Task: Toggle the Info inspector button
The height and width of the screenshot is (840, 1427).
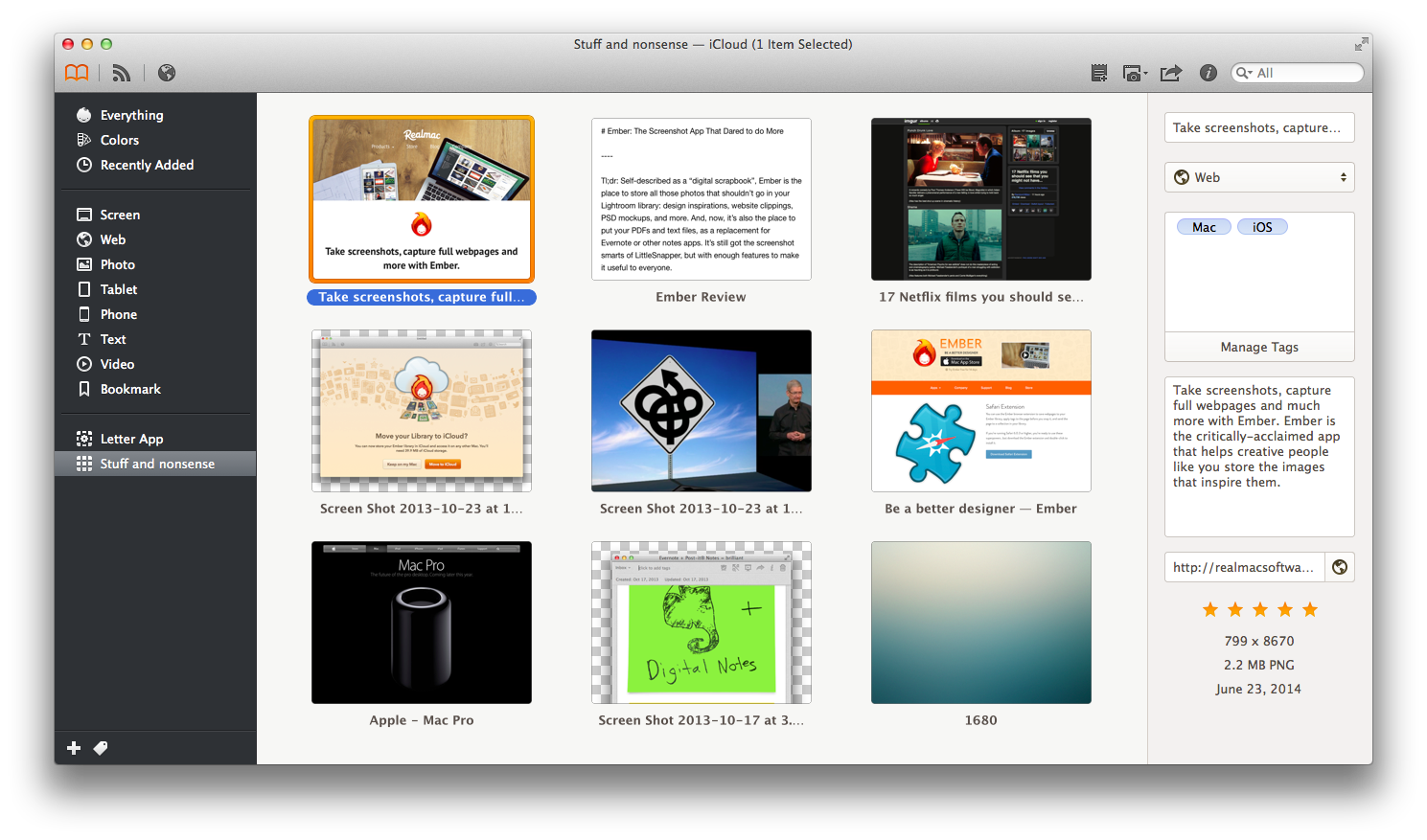Action: pyautogui.click(x=1208, y=73)
